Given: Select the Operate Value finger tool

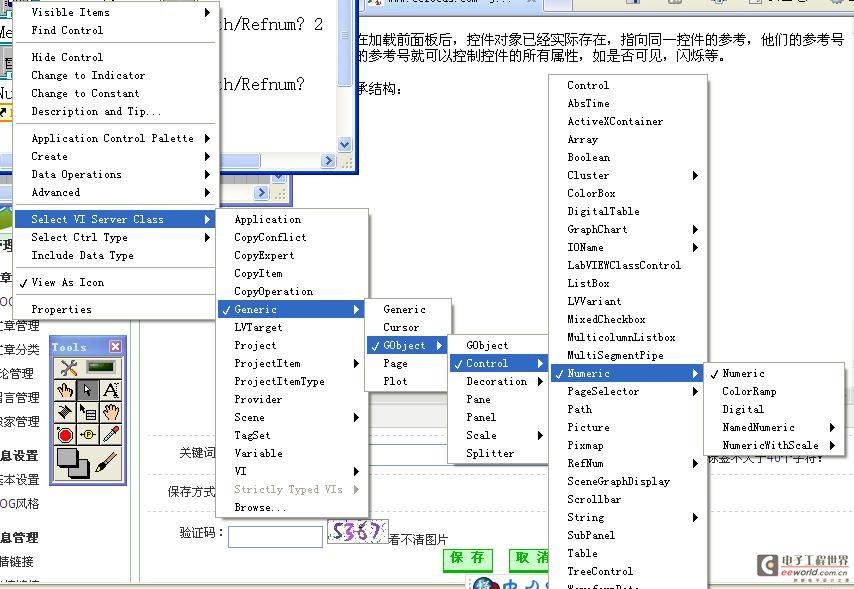Looking at the screenshot, I should pyautogui.click(x=64, y=389).
